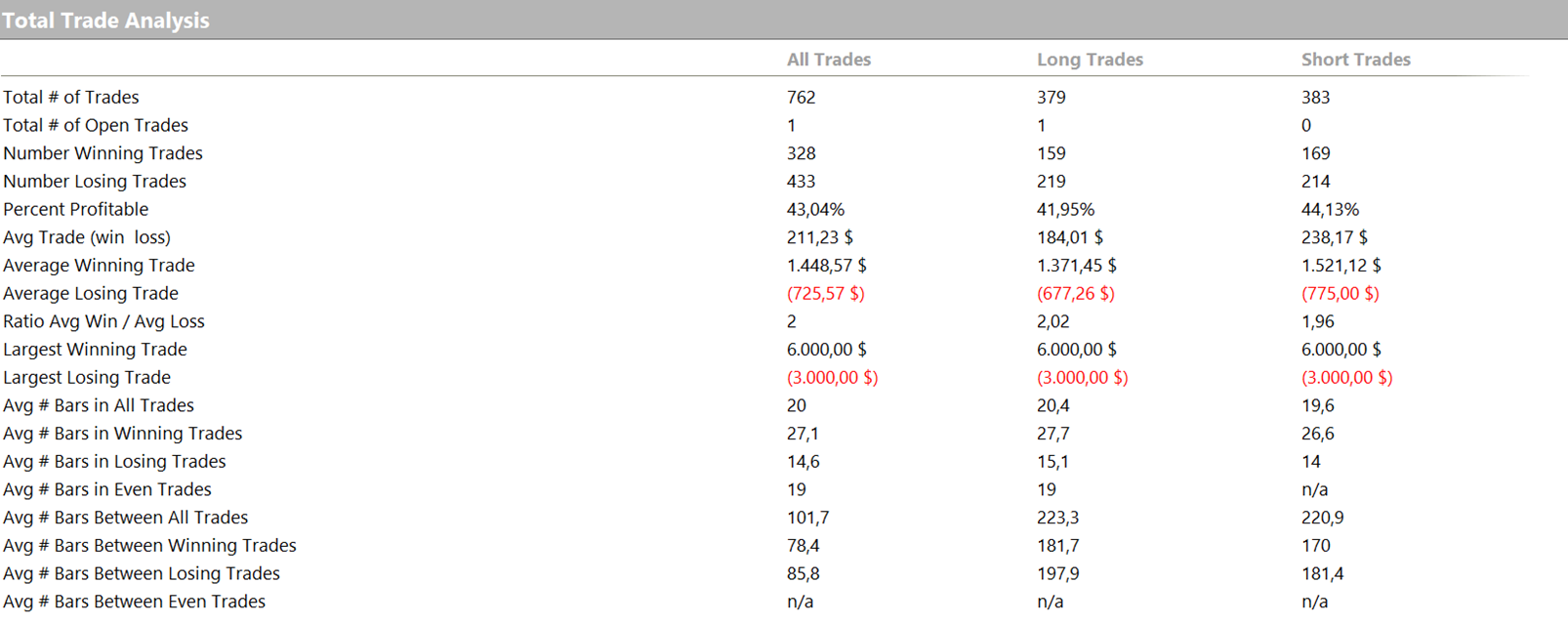
Task: Click the 762 total trades value
Action: tap(801, 98)
